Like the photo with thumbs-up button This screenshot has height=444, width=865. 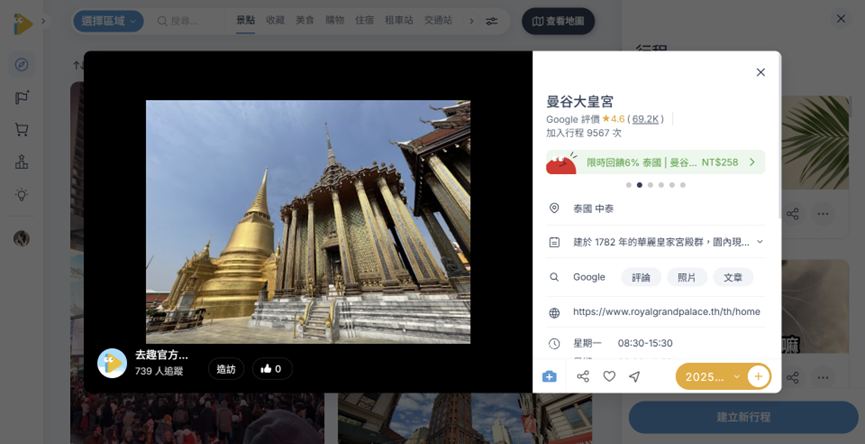coord(272,369)
